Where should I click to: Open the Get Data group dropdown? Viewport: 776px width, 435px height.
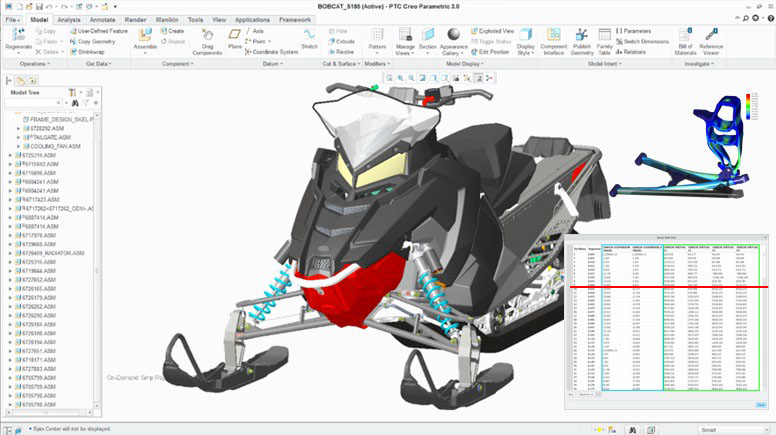[x=98, y=64]
